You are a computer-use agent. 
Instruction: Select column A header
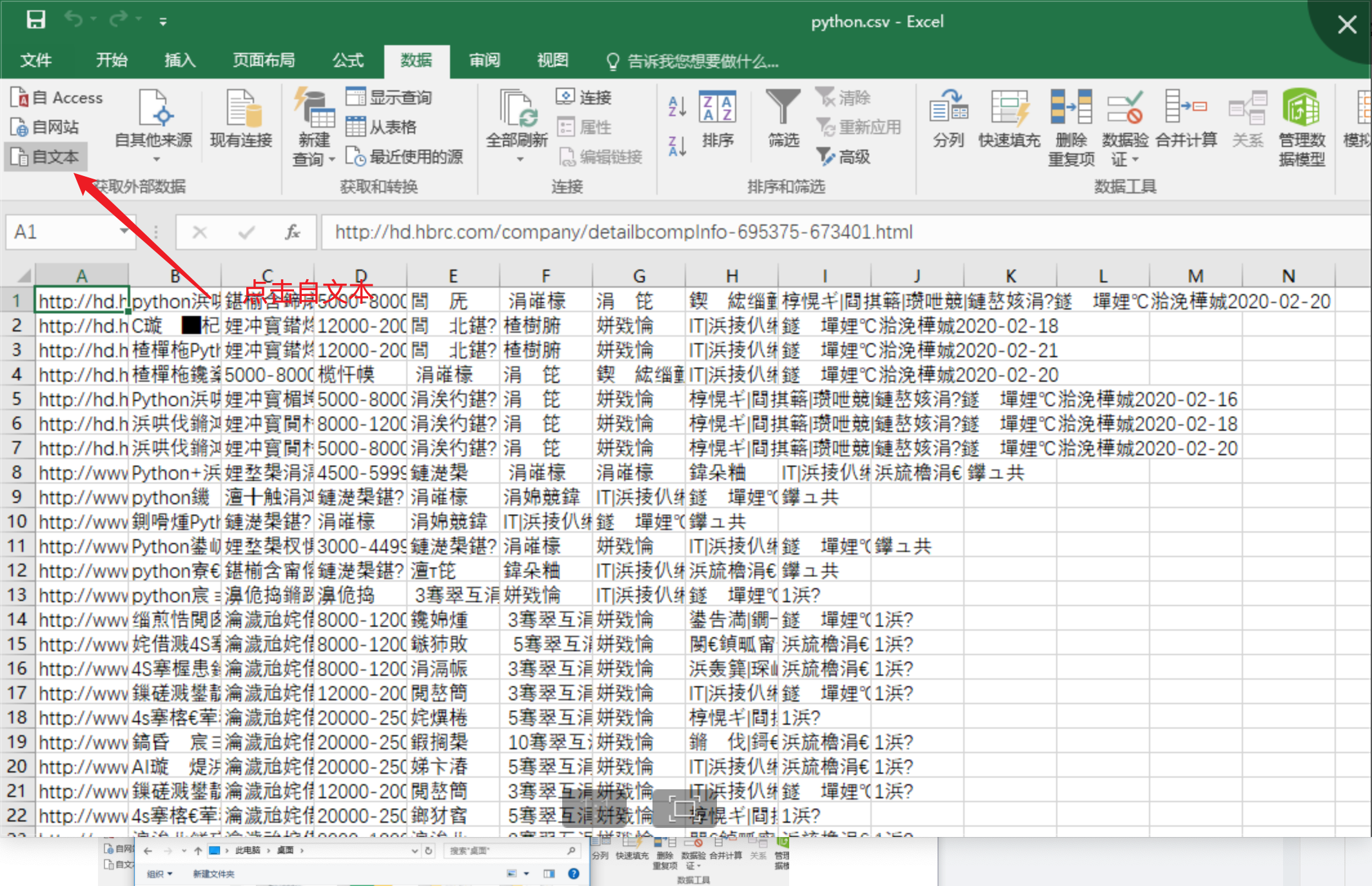[x=82, y=276]
